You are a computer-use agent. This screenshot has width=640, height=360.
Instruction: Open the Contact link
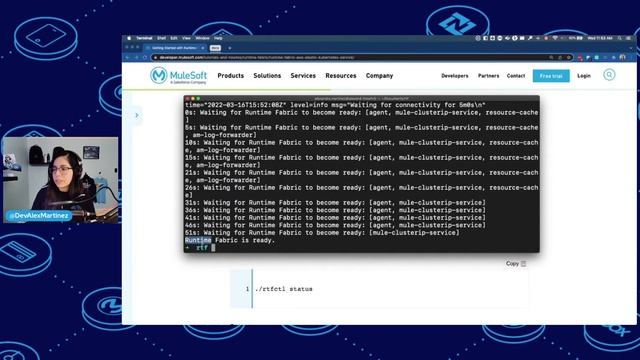pyautogui.click(x=516, y=76)
